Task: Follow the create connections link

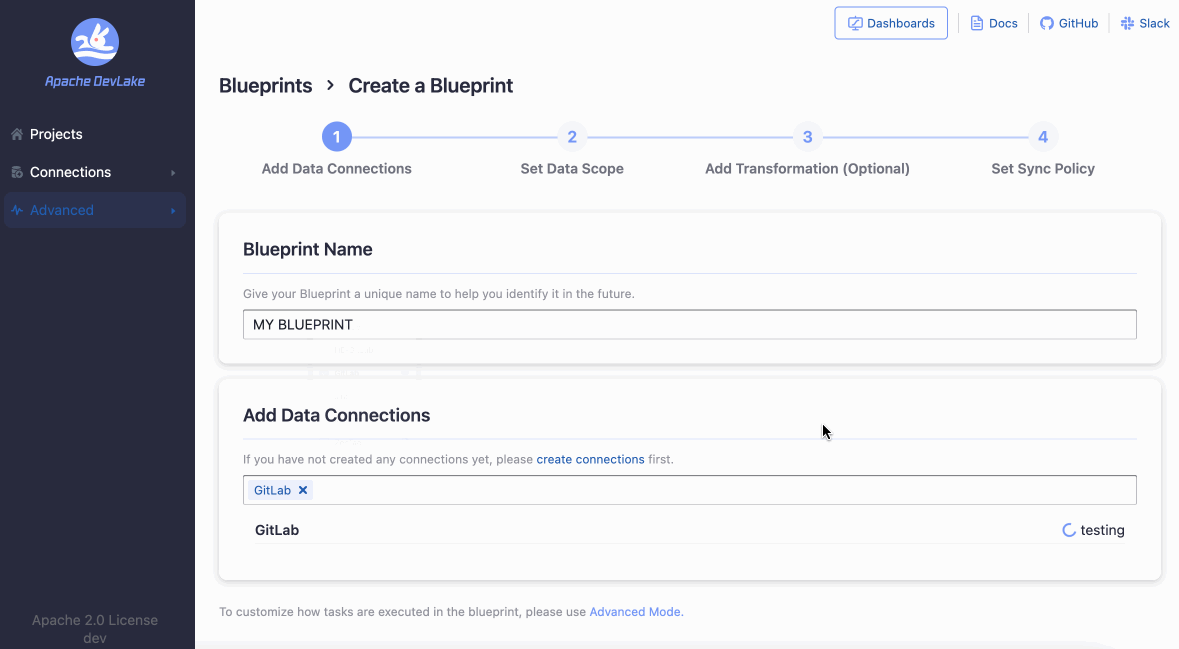Action: tap(590, 459)
